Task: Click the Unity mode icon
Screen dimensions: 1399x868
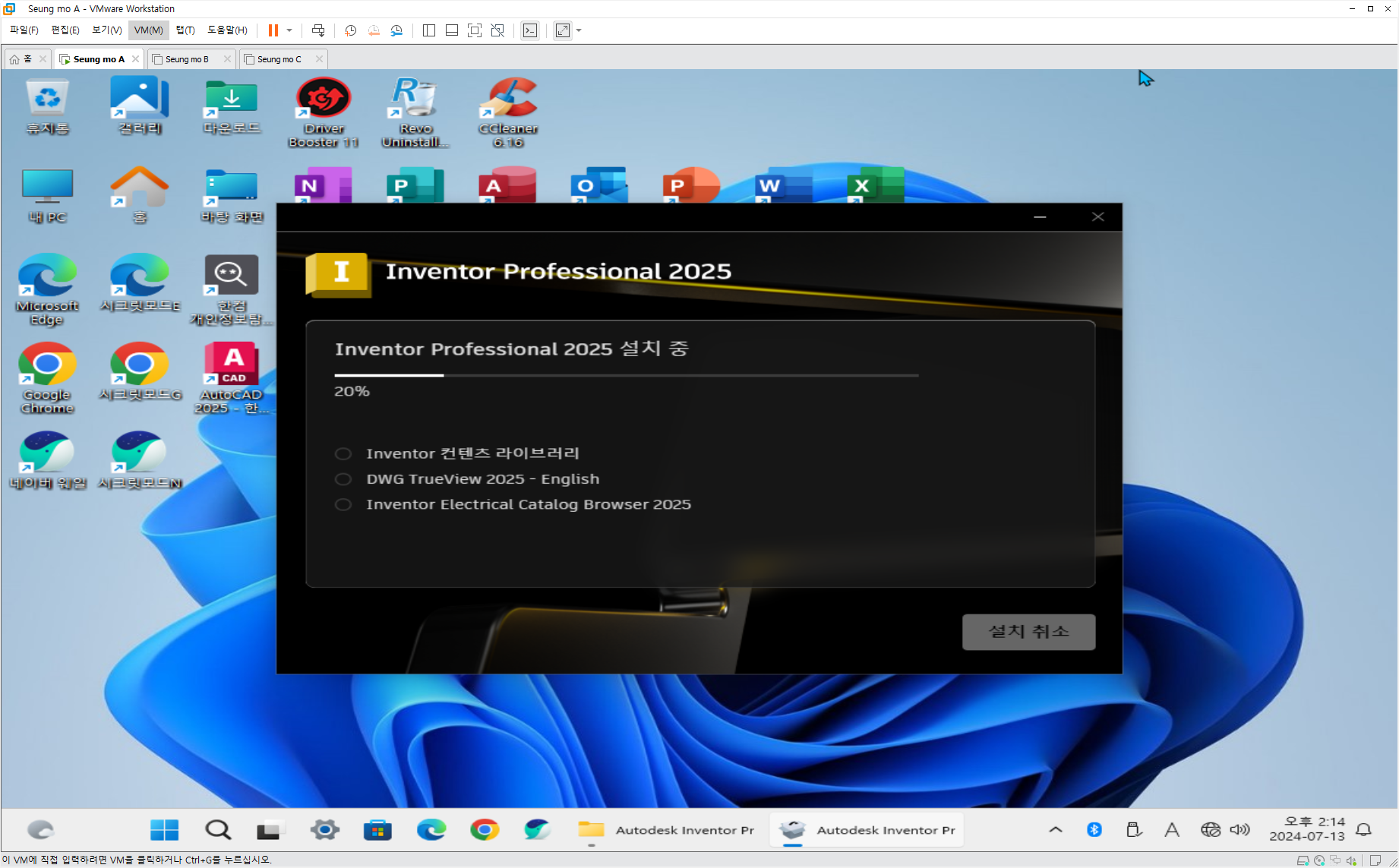Action: click(x=497, y=30)
